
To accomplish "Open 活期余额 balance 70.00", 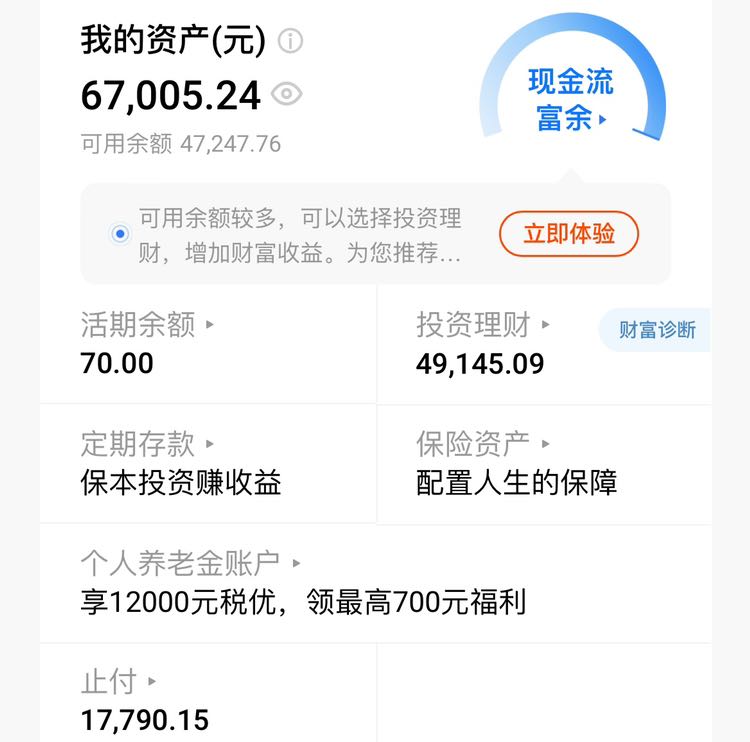I will 117,363.
